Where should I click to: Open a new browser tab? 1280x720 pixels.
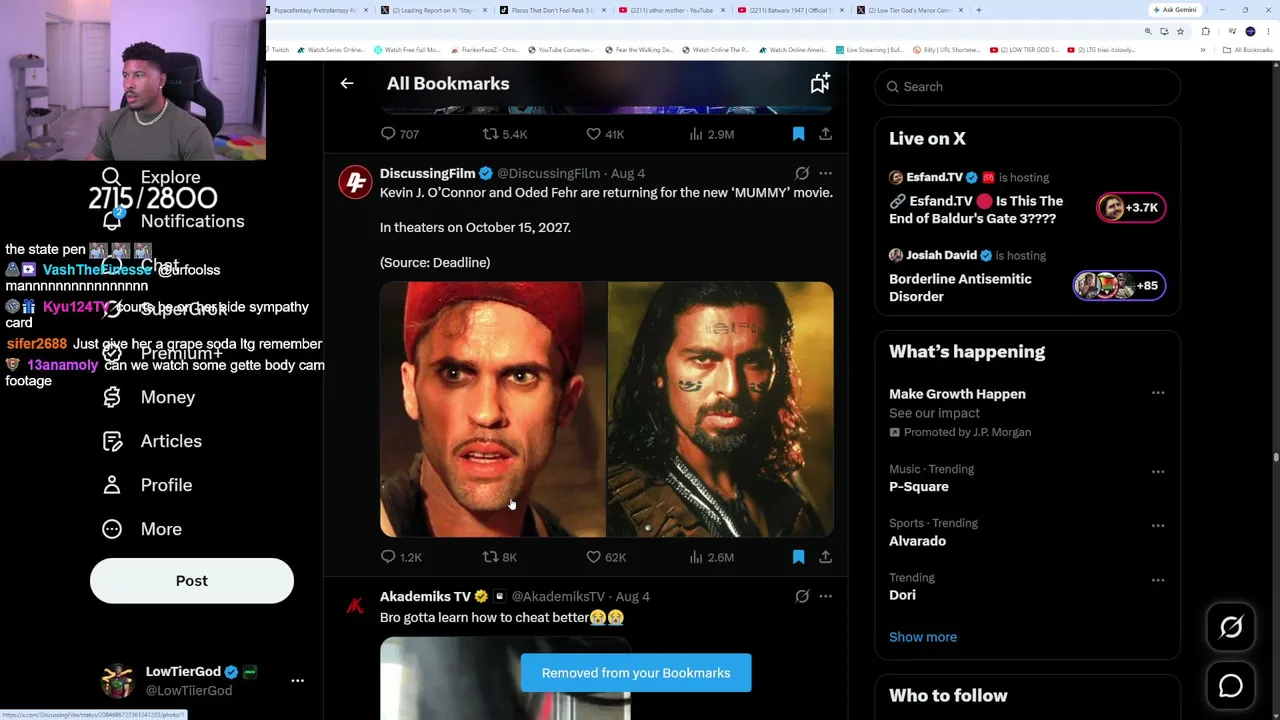click(978, 10)
